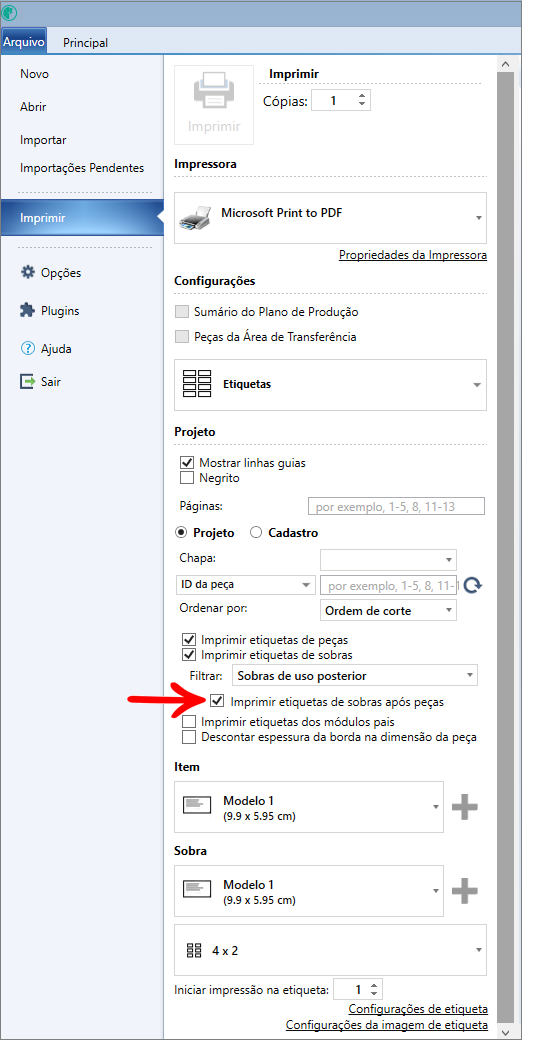Select the Projeto radio button

coord(181,533)
